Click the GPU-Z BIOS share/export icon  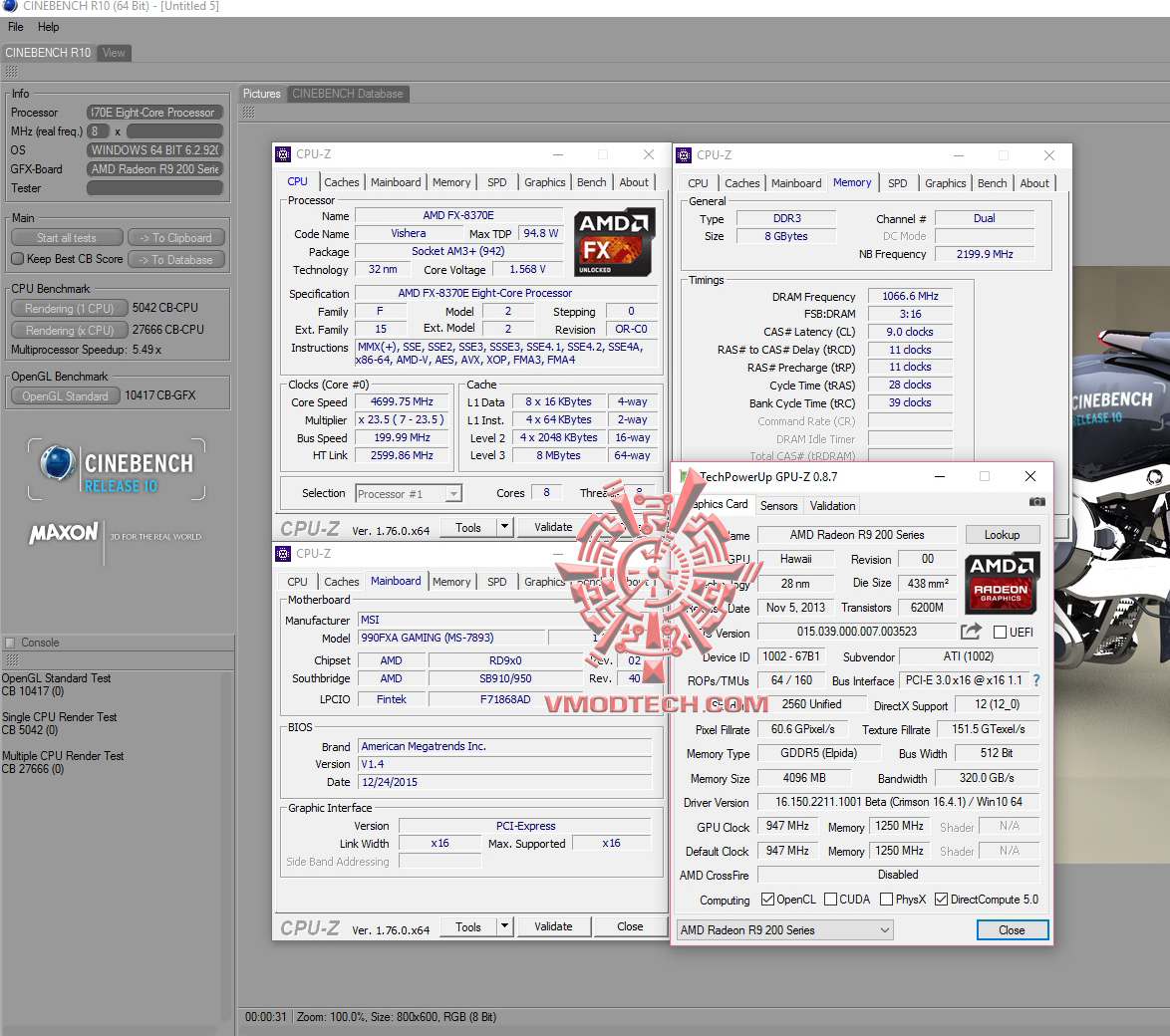click(971, 631)
